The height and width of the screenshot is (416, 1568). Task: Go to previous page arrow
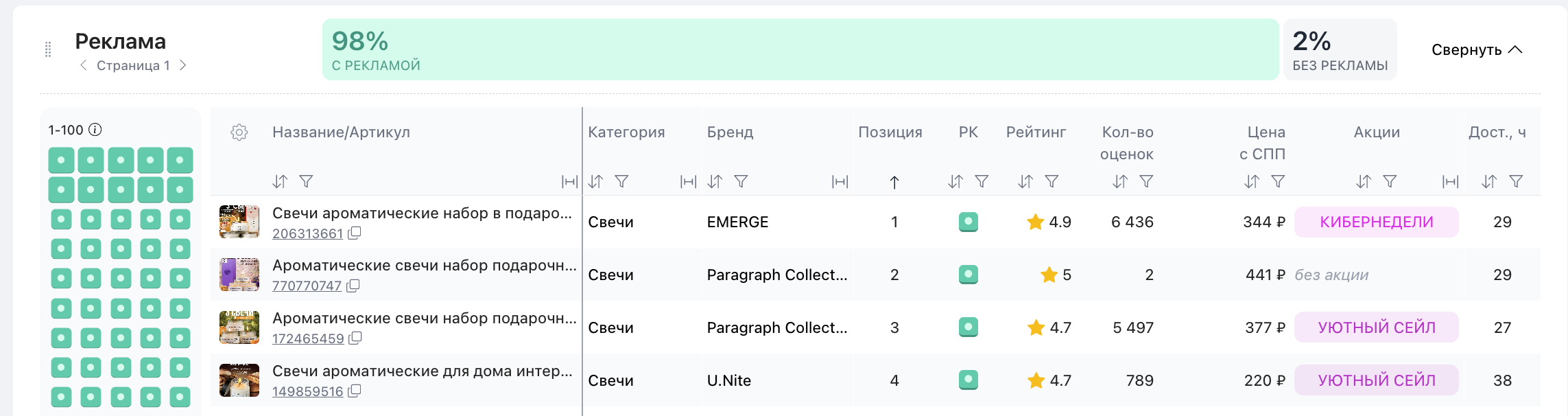pyautogui.click(x=83, y=65)
